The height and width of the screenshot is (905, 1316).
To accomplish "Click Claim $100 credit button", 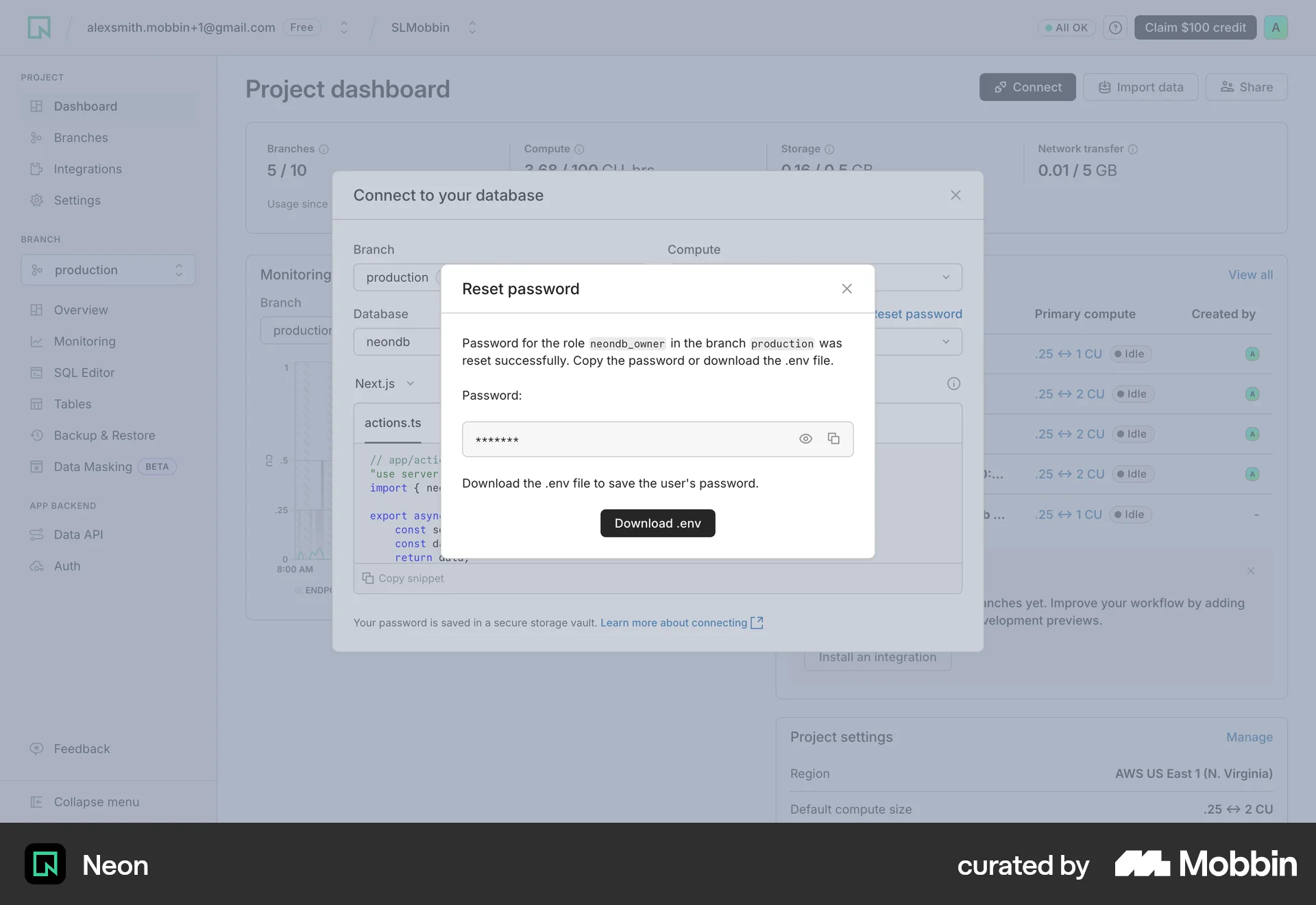I will tap(1195, 27).
